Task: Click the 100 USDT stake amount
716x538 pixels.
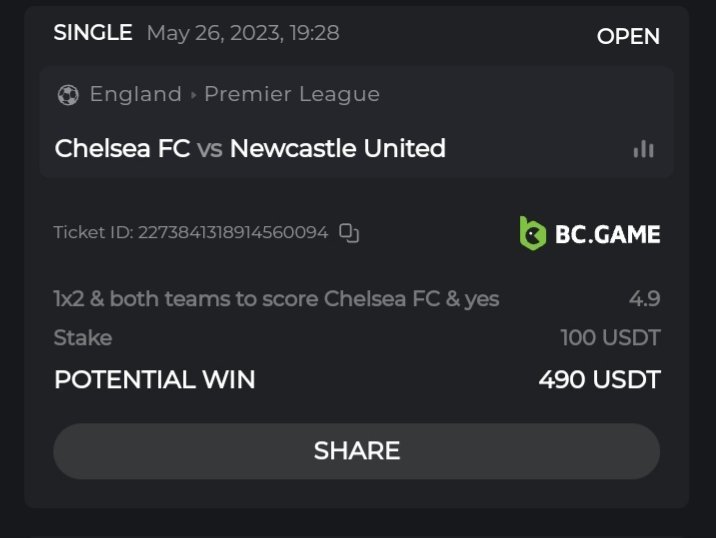Action: click(x=610, y=338)
